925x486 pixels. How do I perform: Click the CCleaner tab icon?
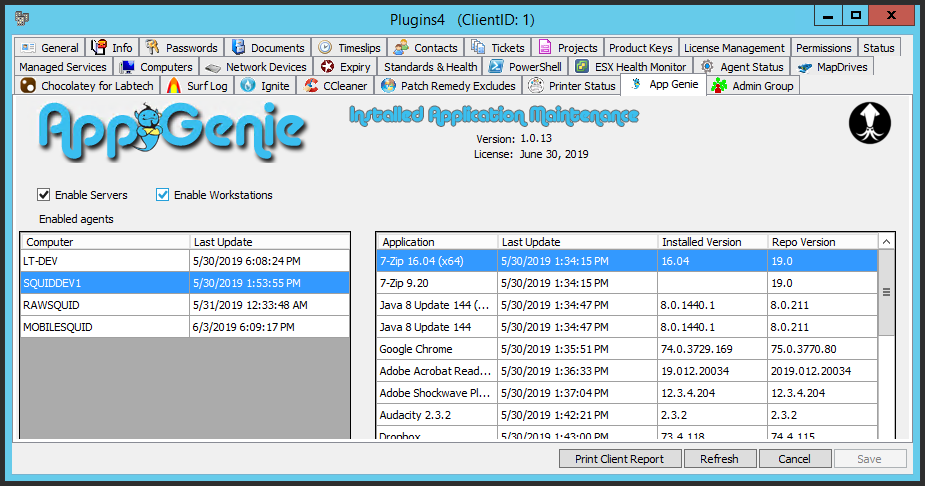click(311, 86)
